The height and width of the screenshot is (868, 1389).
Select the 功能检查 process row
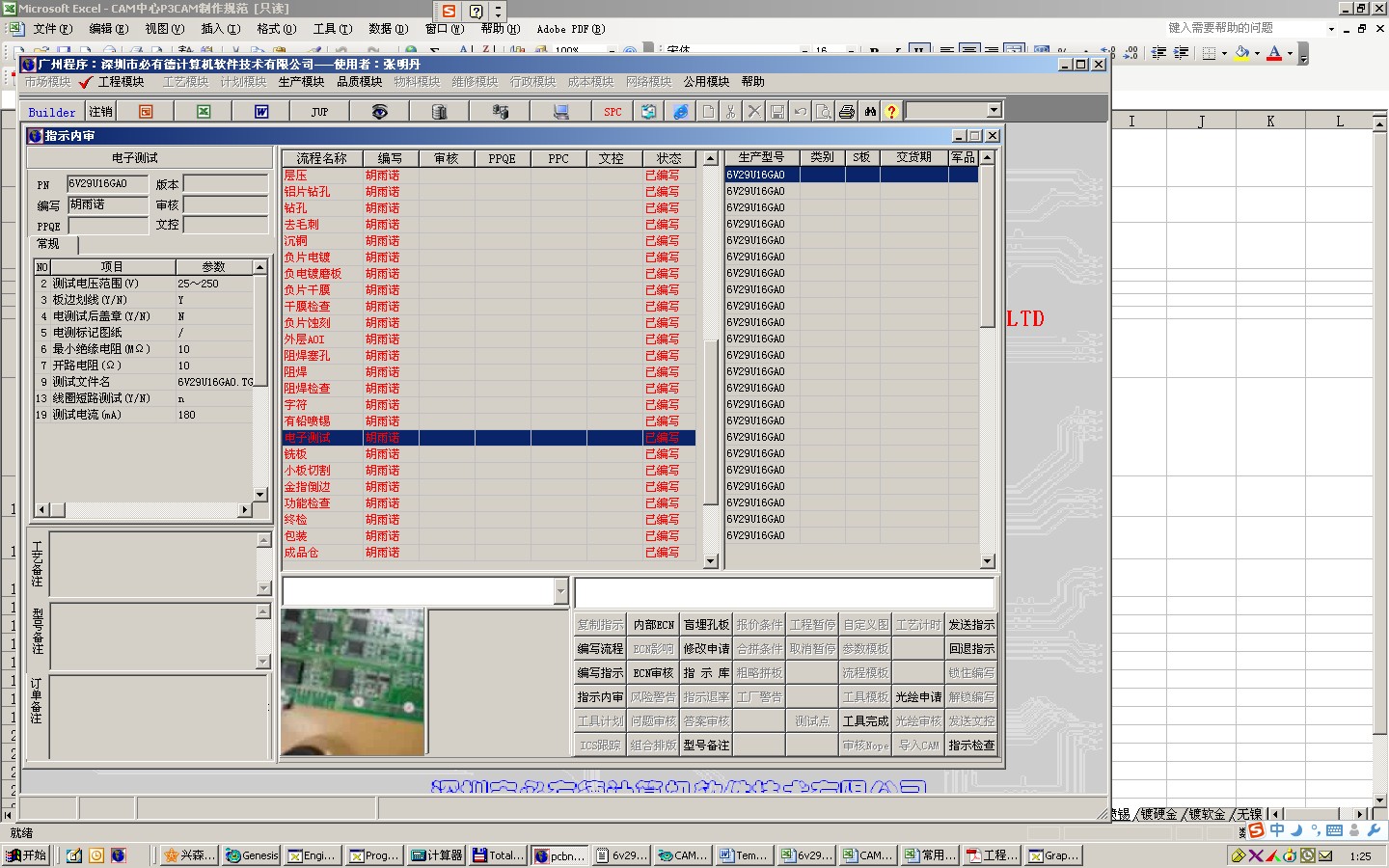[489, 503]
